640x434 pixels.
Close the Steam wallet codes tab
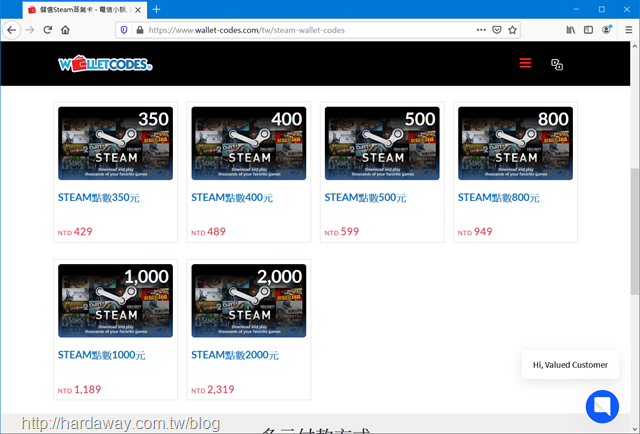click(138, 10)
